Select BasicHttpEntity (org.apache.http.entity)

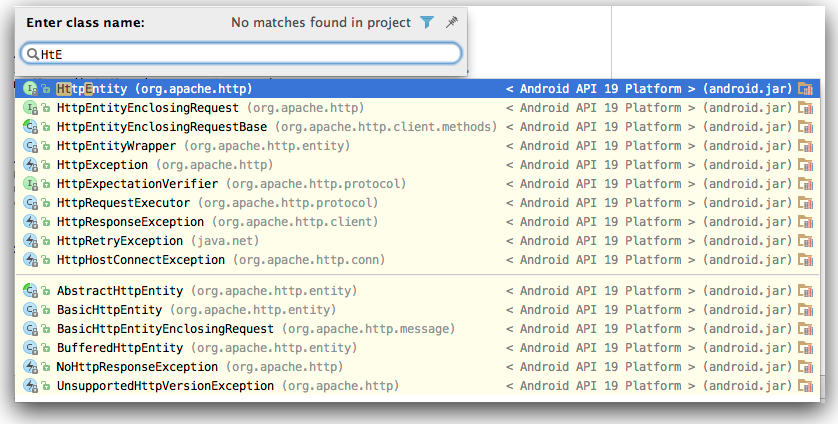(417, 310)
